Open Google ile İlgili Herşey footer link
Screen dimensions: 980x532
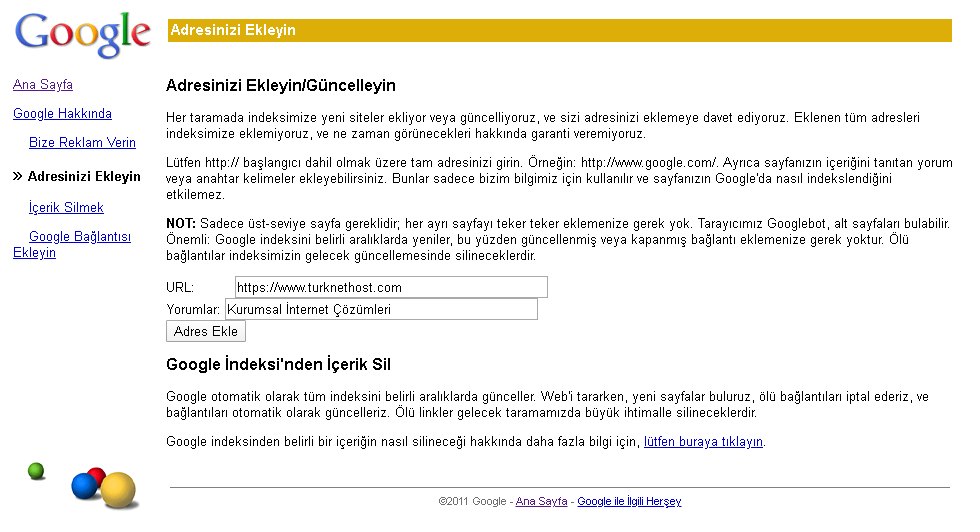[x=629, y=501]
